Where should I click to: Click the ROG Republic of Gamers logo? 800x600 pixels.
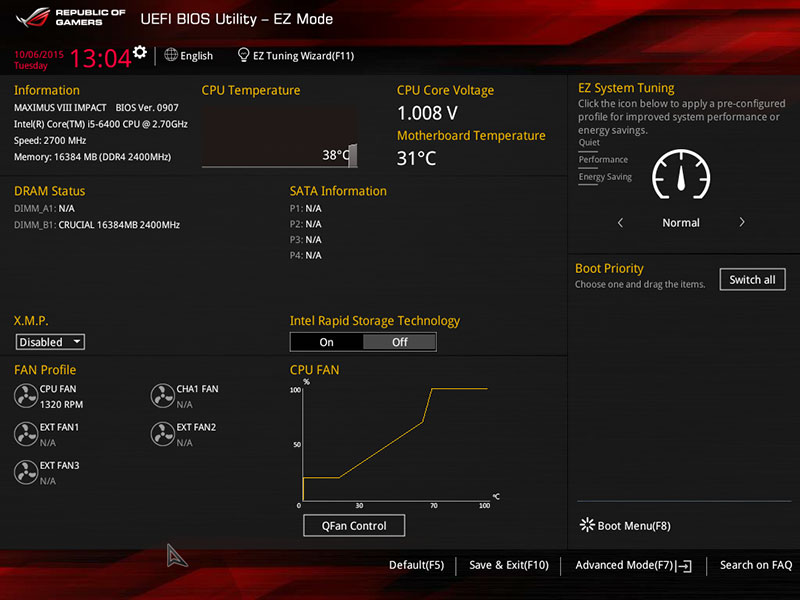tap(71, 17)
